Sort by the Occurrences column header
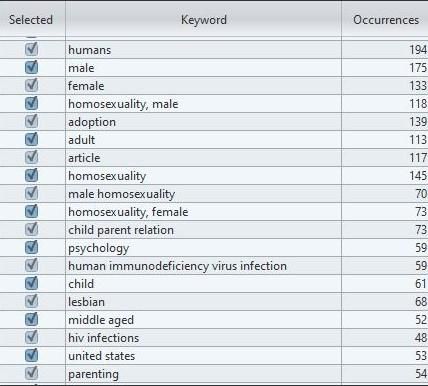 point(385,19)
